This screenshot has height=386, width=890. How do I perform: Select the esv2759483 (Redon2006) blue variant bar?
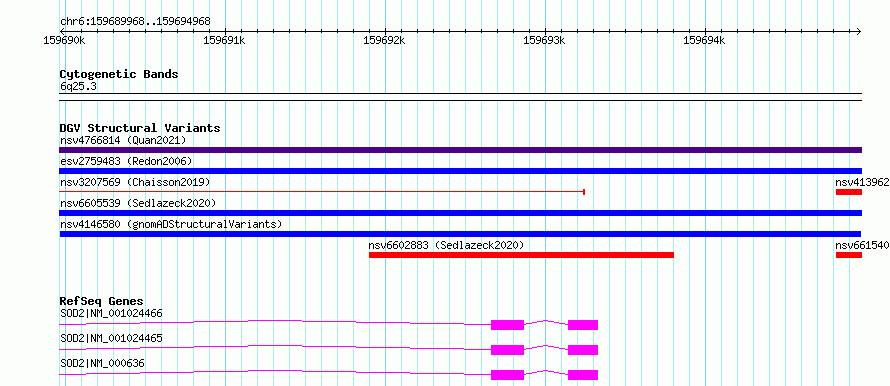(460, 171)
